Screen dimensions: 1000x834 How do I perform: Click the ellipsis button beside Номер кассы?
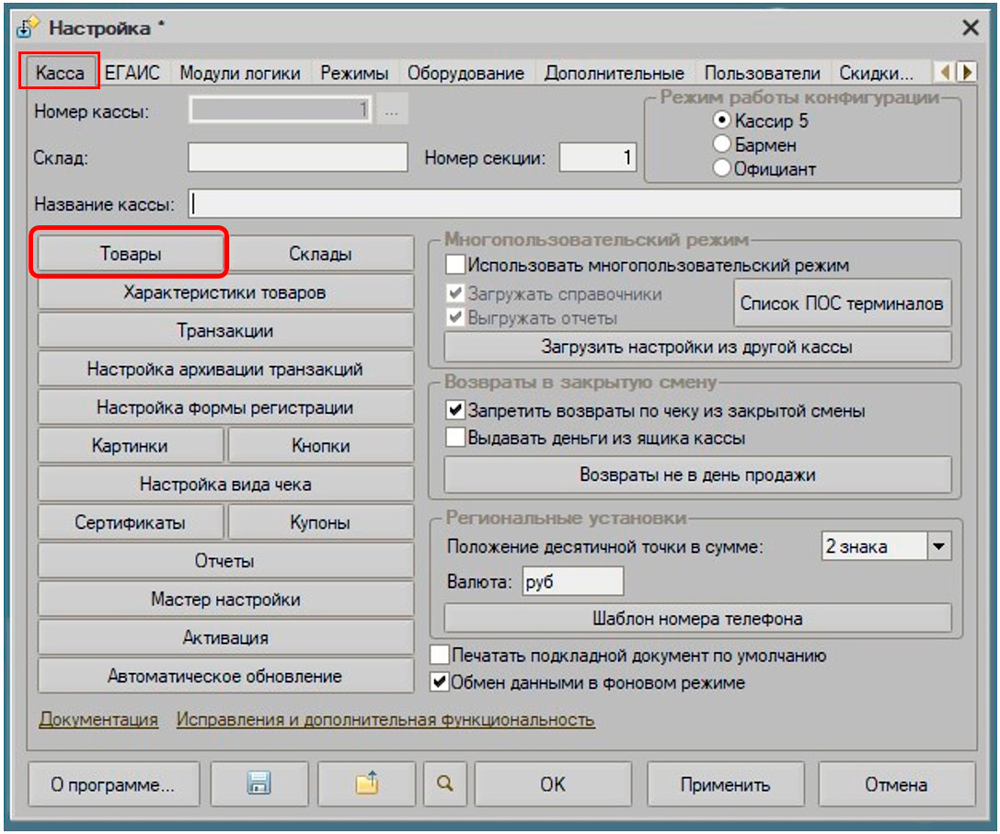click(x=391, y=111)
